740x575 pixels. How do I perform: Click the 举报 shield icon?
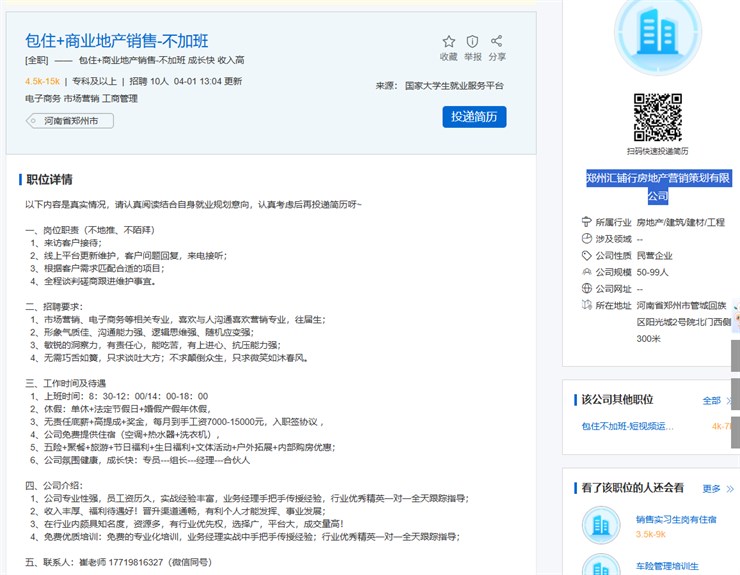[472, 42]
